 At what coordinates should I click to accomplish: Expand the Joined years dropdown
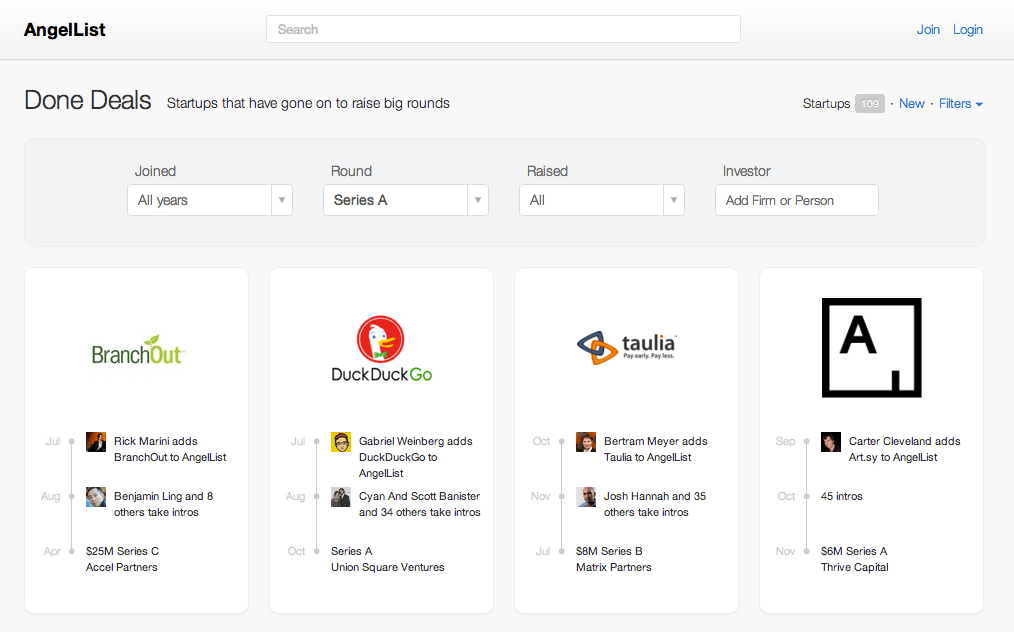pyautogui.click(x=210, y=200)
